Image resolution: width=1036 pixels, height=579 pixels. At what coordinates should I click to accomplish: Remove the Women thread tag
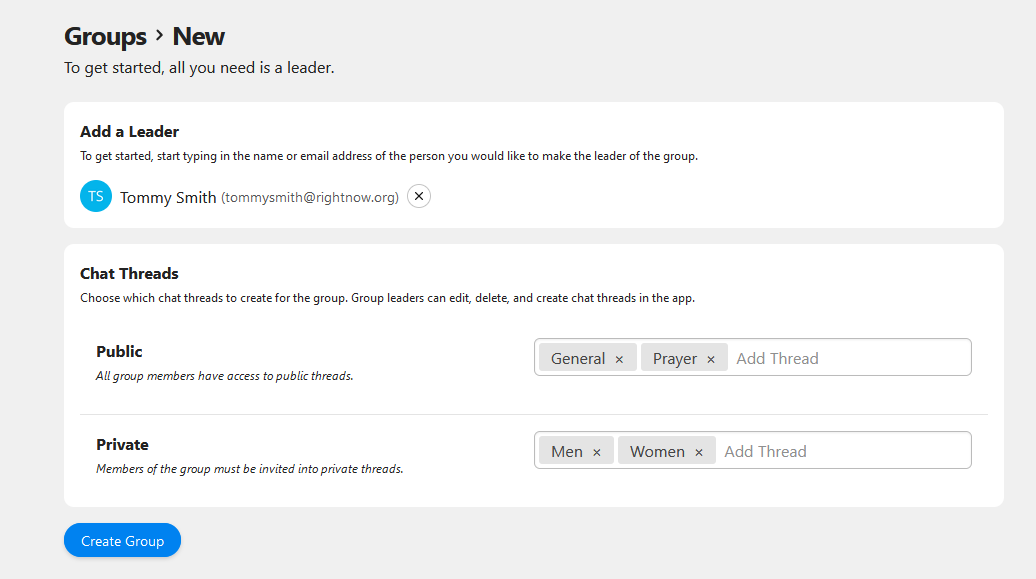(698, 452)
